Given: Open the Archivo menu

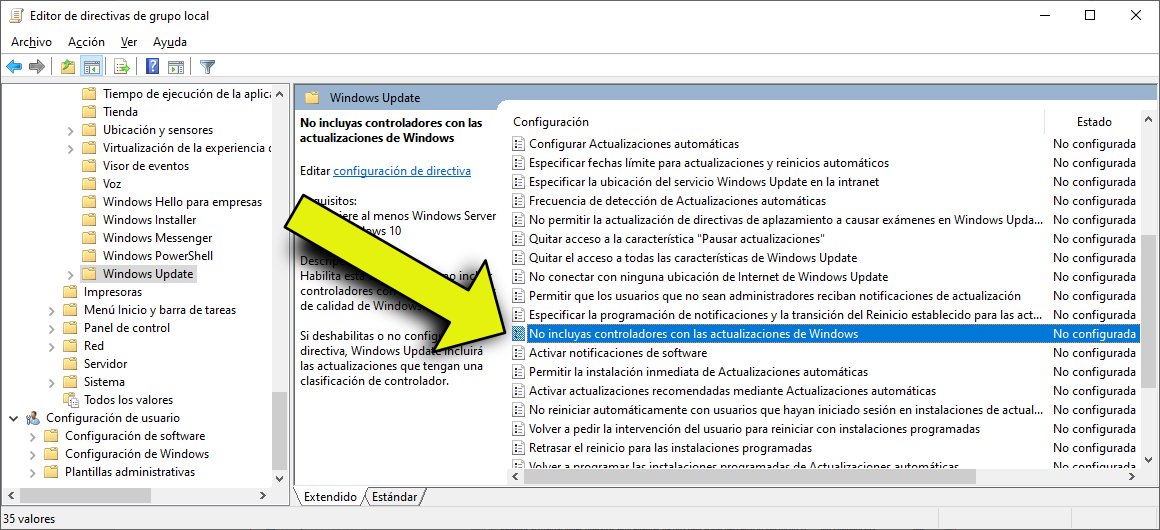Looking at the screenshot, I should (31, 42).
